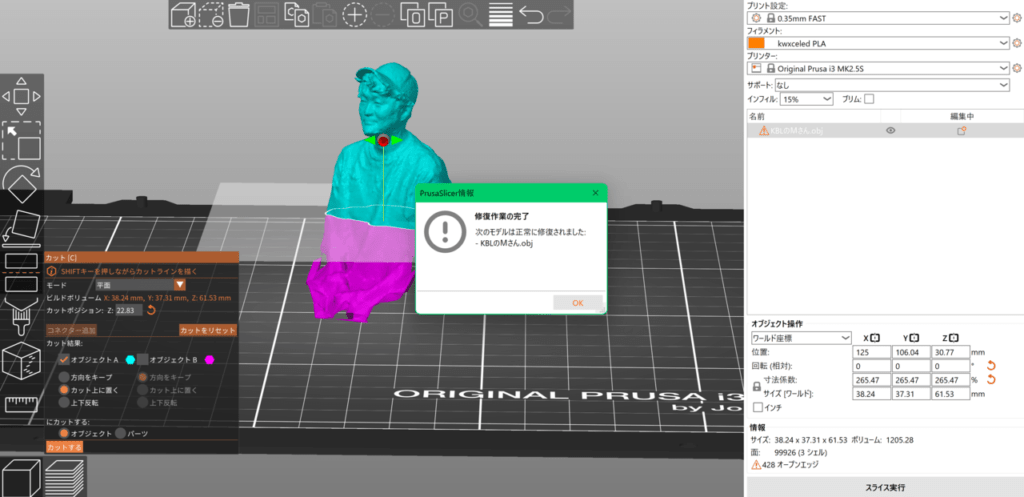This screenshot has width=1024, height=497.
Task: Toggle the Cut tool in the left toolbar
Action: click(x=21, y=272)
